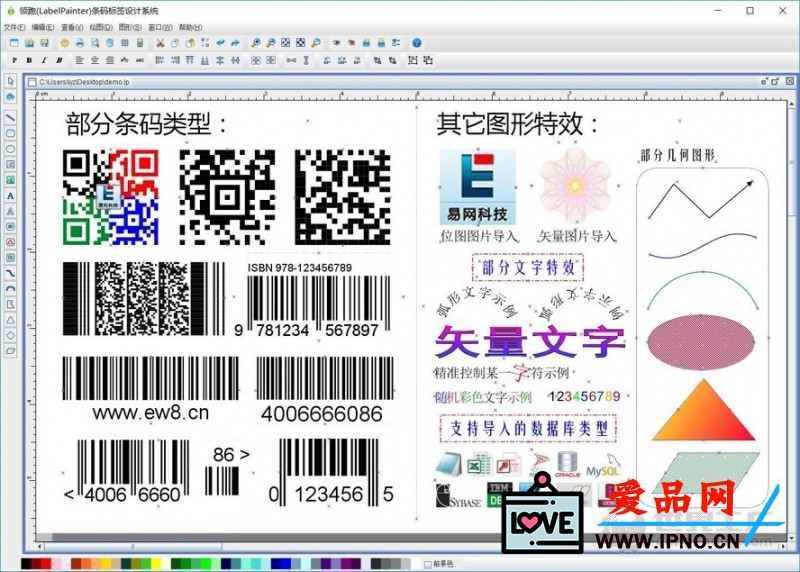800x572 pixels.
Task: Click the black eye icon in toolbar
Action: (336, 43)
